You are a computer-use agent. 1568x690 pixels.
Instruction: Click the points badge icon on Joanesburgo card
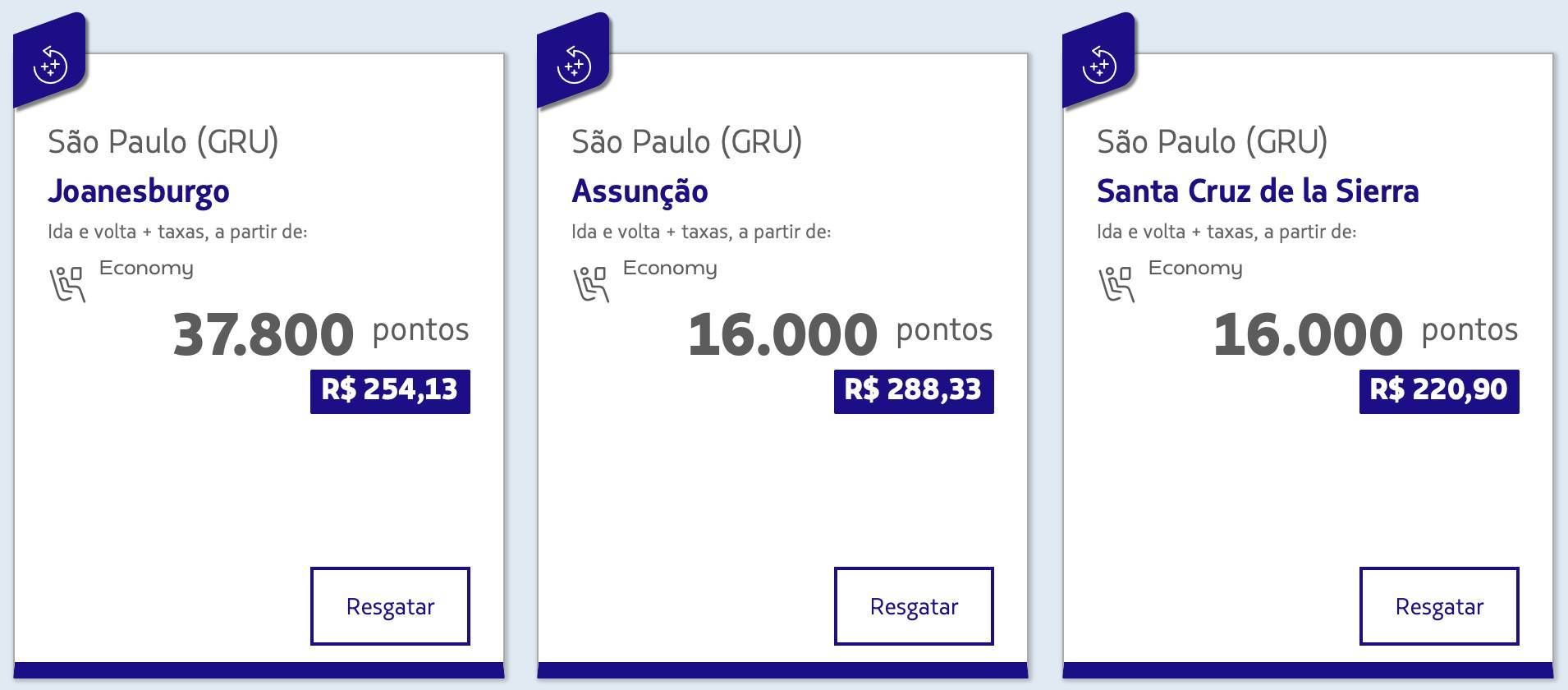point(50,64)
